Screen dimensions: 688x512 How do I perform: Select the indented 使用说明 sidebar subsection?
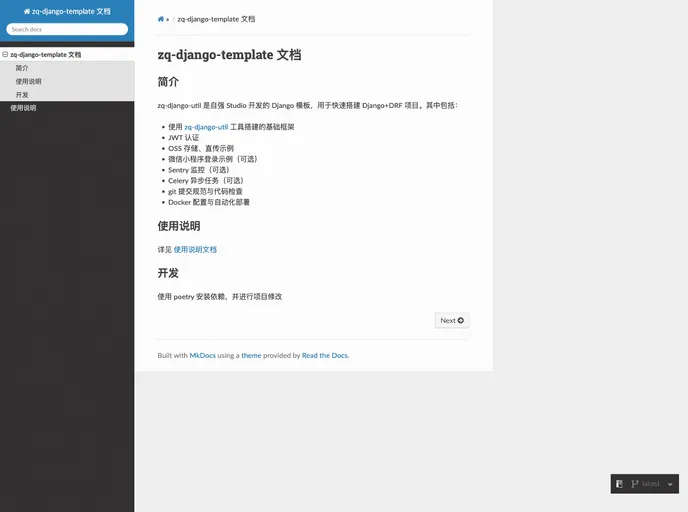(x=29, y=81)
